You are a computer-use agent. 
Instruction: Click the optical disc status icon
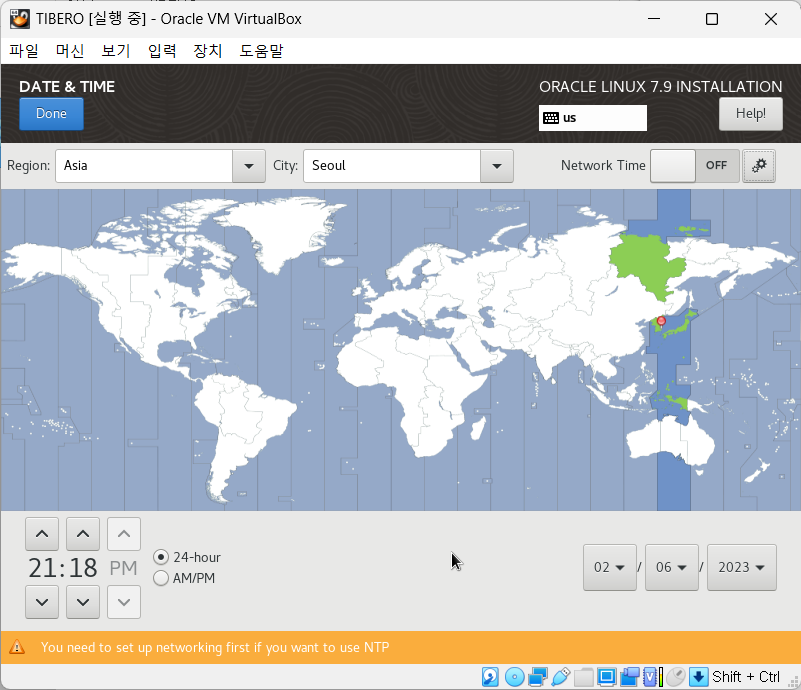tap(514, 677)
